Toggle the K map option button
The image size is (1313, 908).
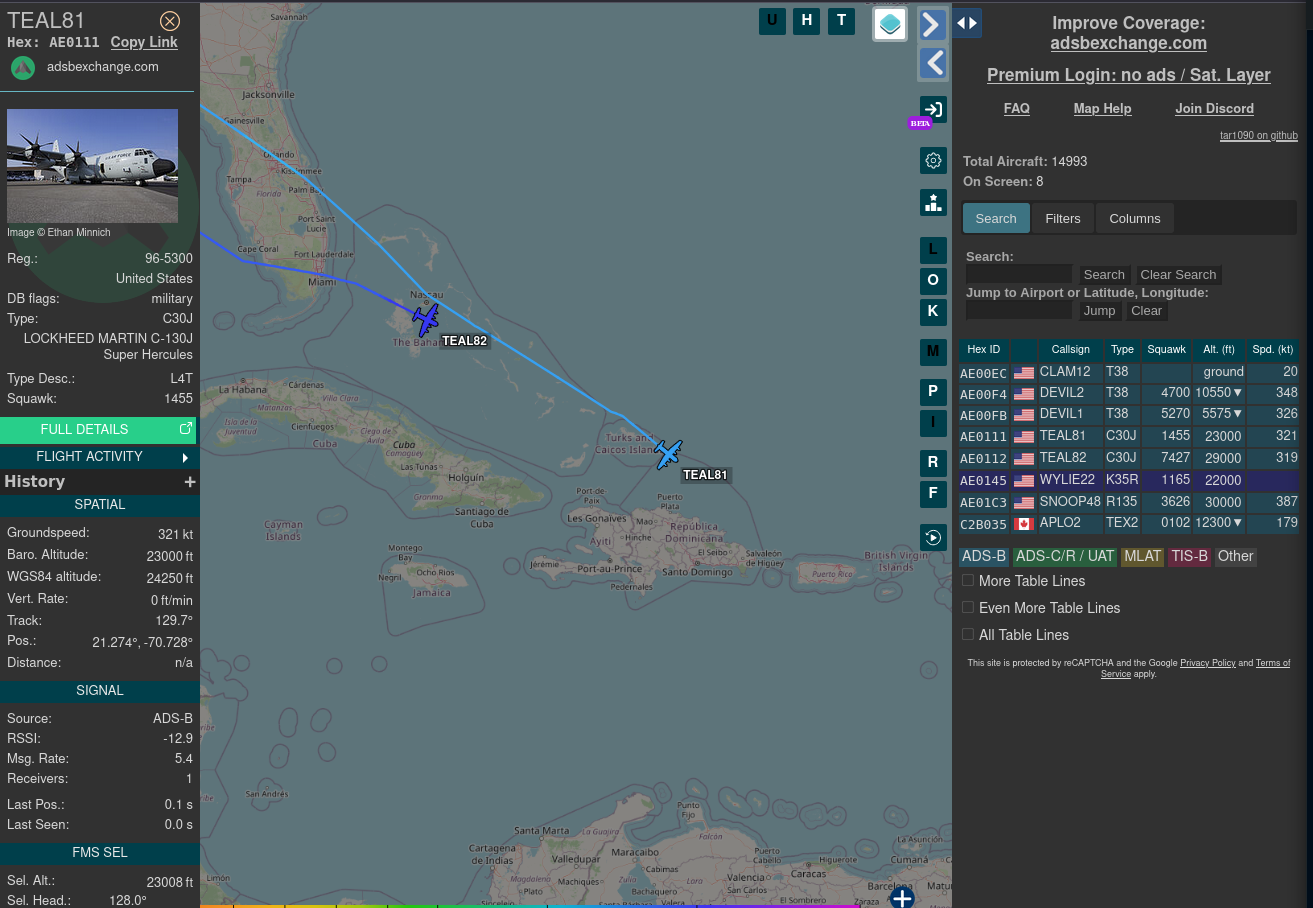click(x=933, y=312)
